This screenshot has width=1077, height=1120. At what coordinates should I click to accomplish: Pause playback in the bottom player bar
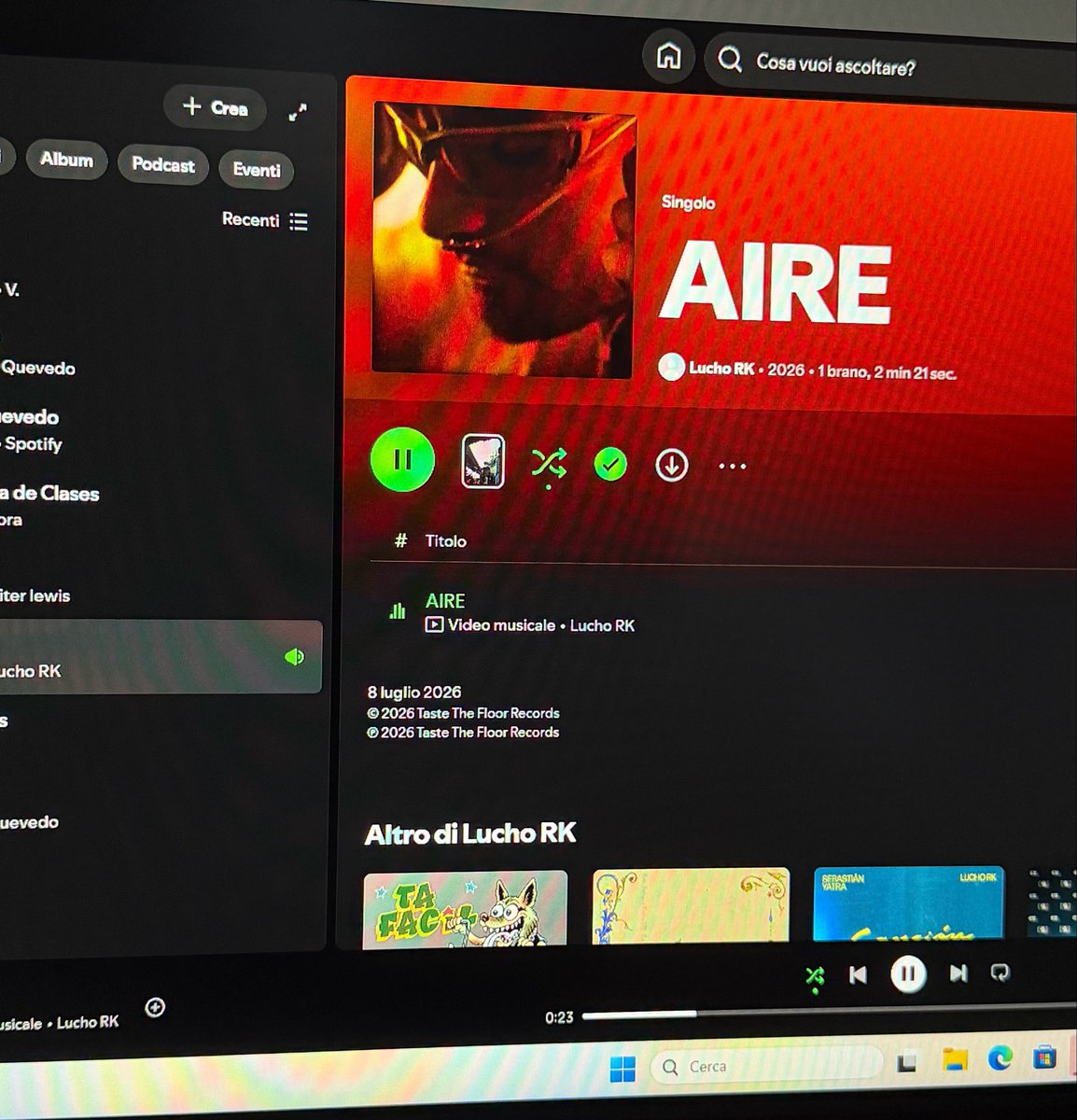click(908, 974)
